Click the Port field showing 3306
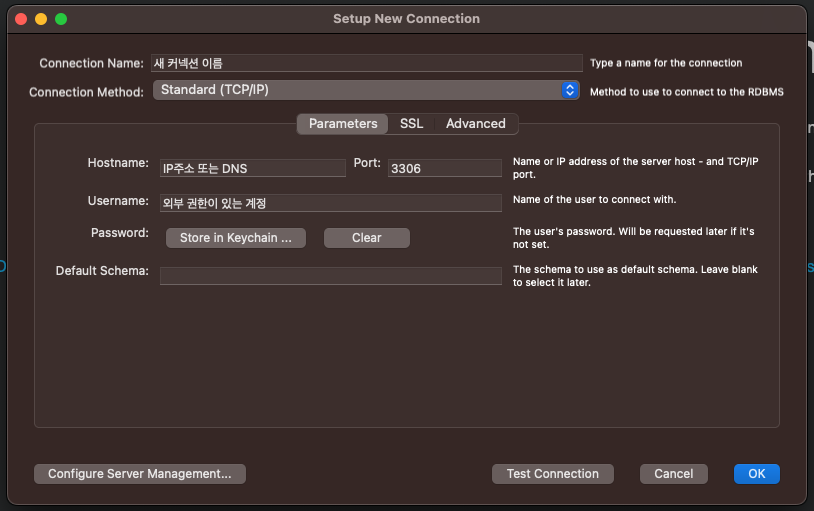 point(444,168)
